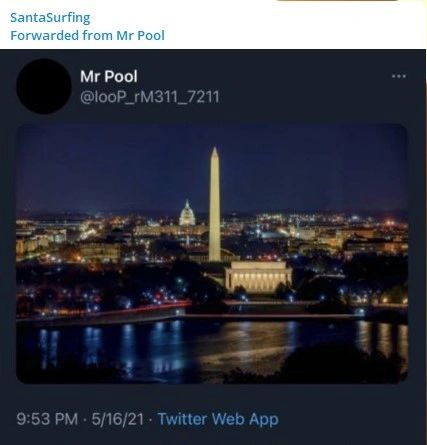Click the 5/16/21 tweet date
Image resolution: width=427 pixels, height=445 pixels.
pos(118,419)
